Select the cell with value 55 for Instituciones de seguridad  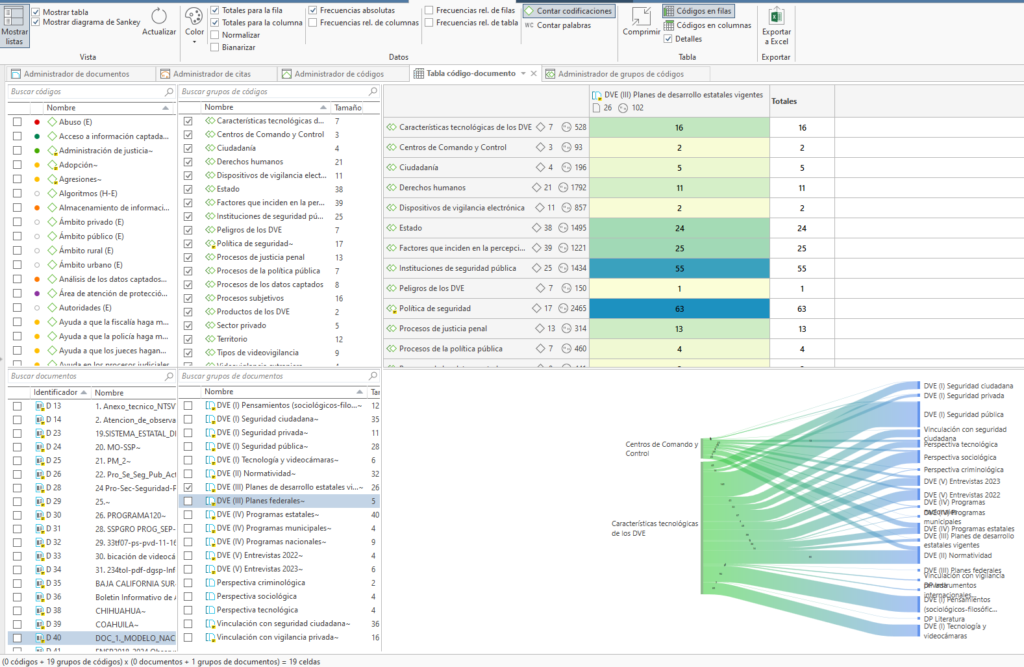679,268
